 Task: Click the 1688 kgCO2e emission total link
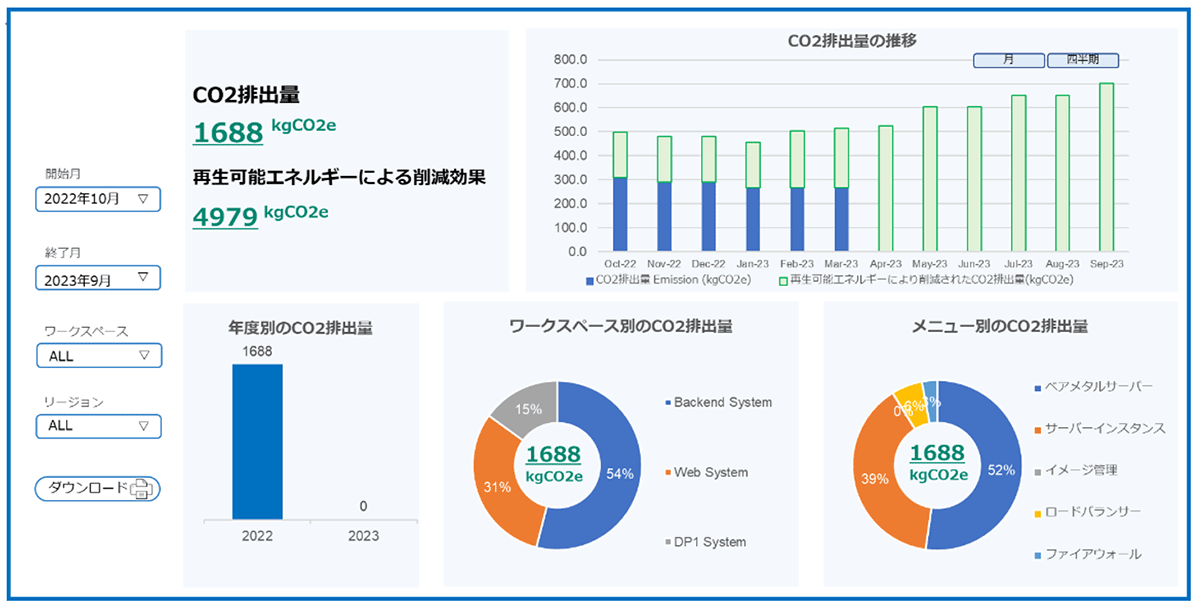[227, 131]
